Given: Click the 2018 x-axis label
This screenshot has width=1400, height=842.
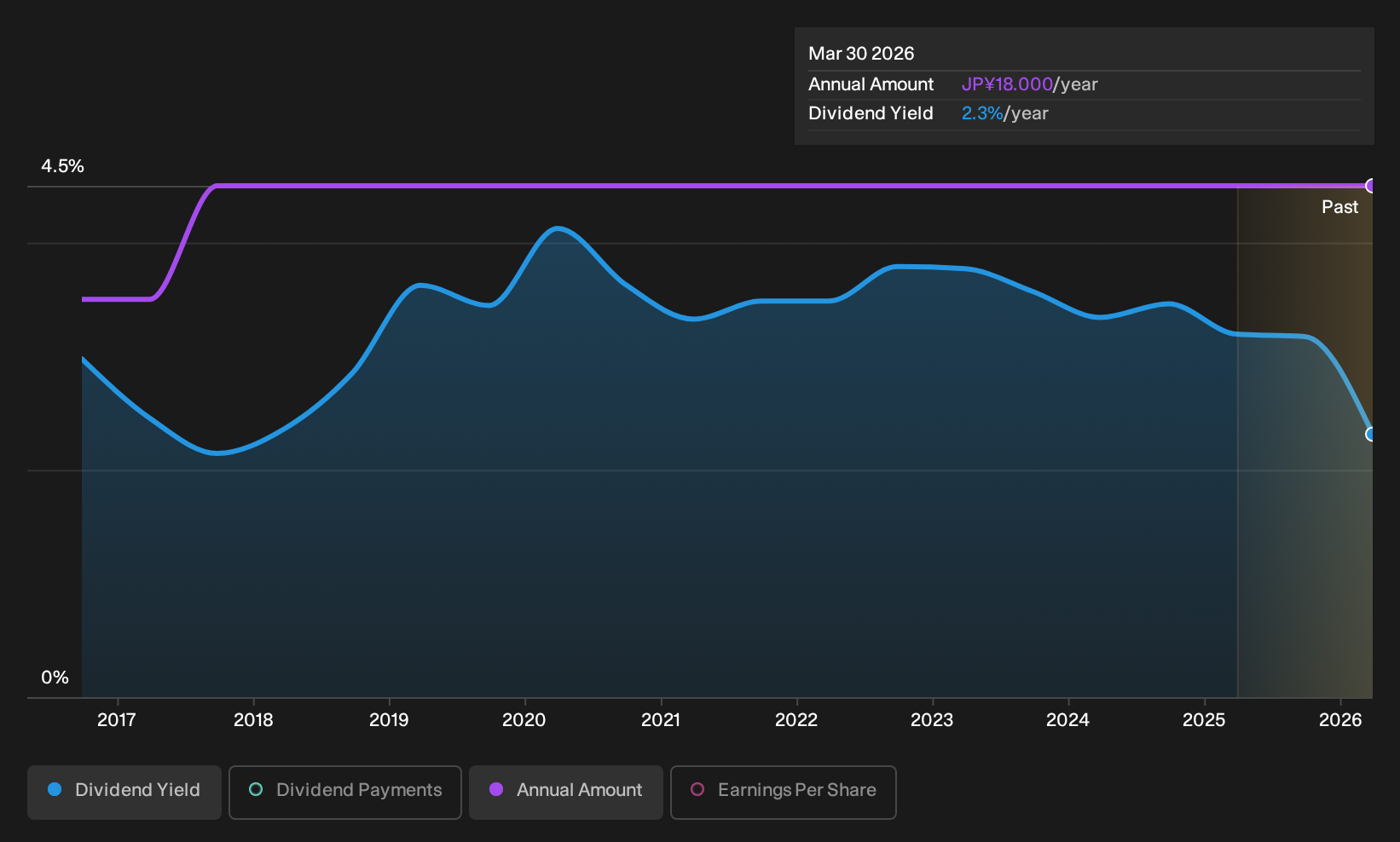Looking at the screenshot, I should (x=253, y=720).
